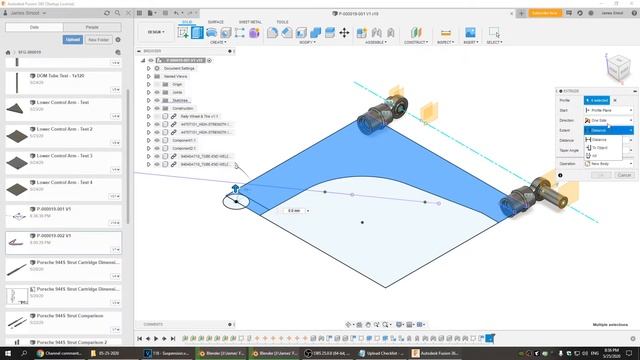The width and height of the screenshot is (640, 360).
Task: Select the Shell tool
Action: point(301,32)
